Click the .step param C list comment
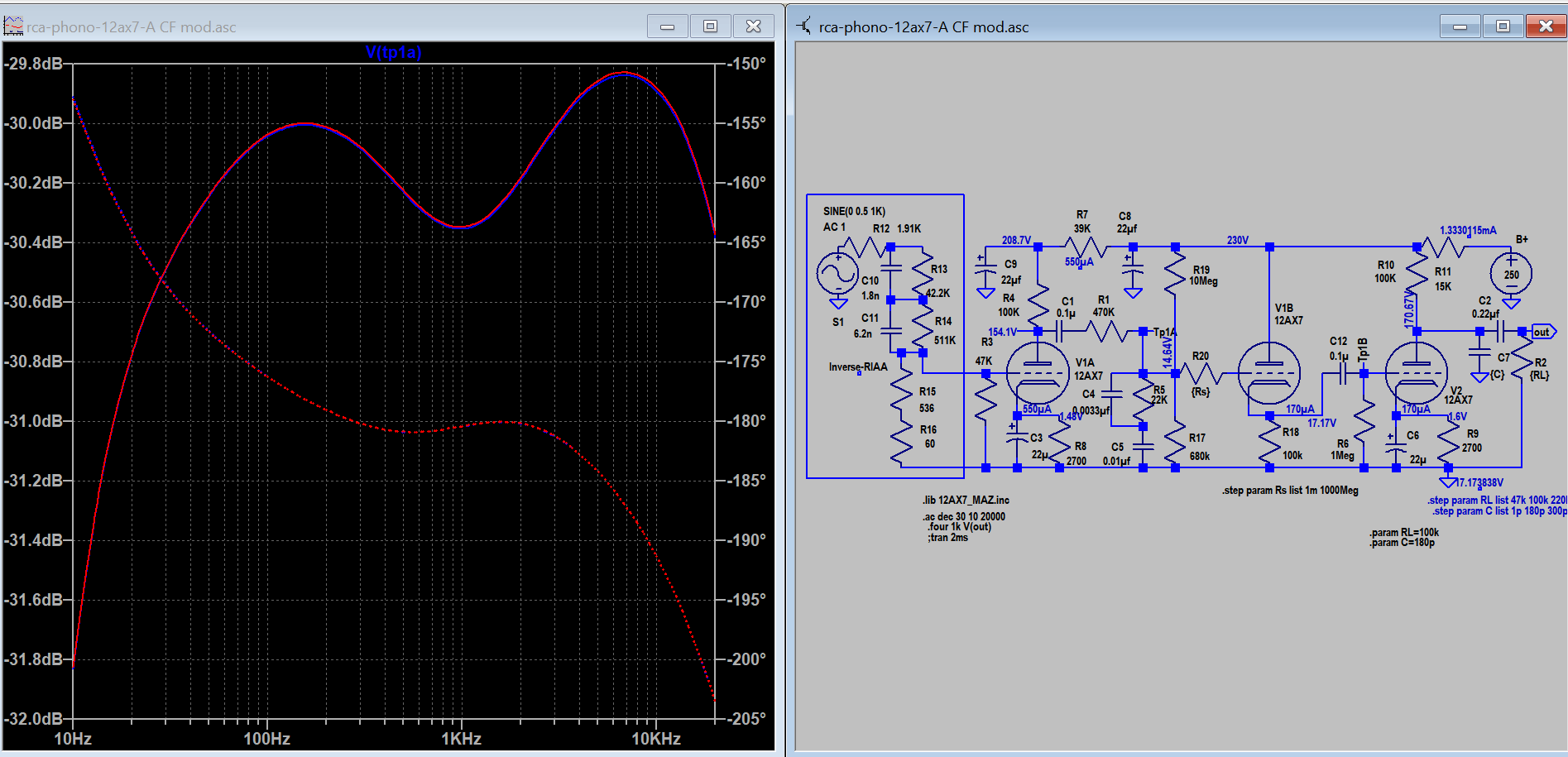The height and width of the screenshot is (757, 1568). [1499, 510]
